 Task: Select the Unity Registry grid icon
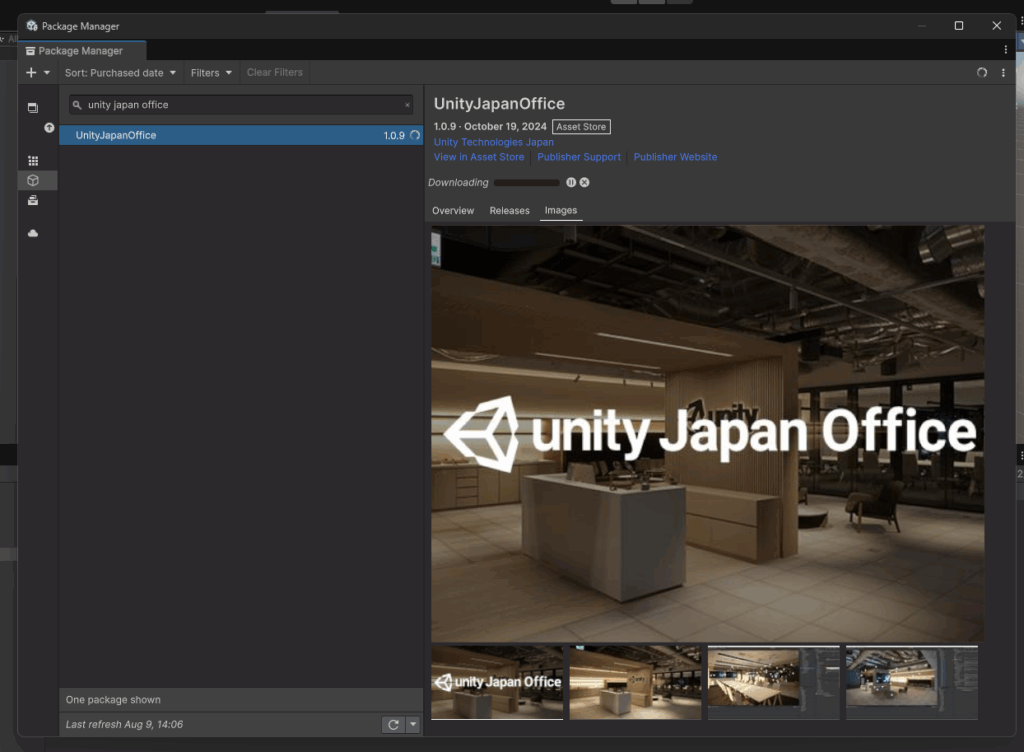tap(33, 161)
